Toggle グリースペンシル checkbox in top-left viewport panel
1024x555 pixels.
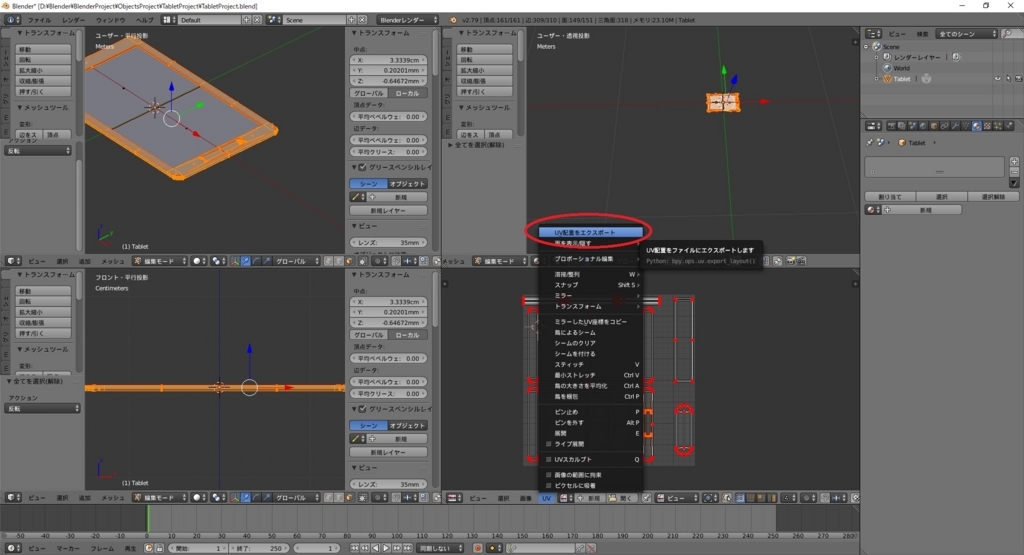coord(362,167)
